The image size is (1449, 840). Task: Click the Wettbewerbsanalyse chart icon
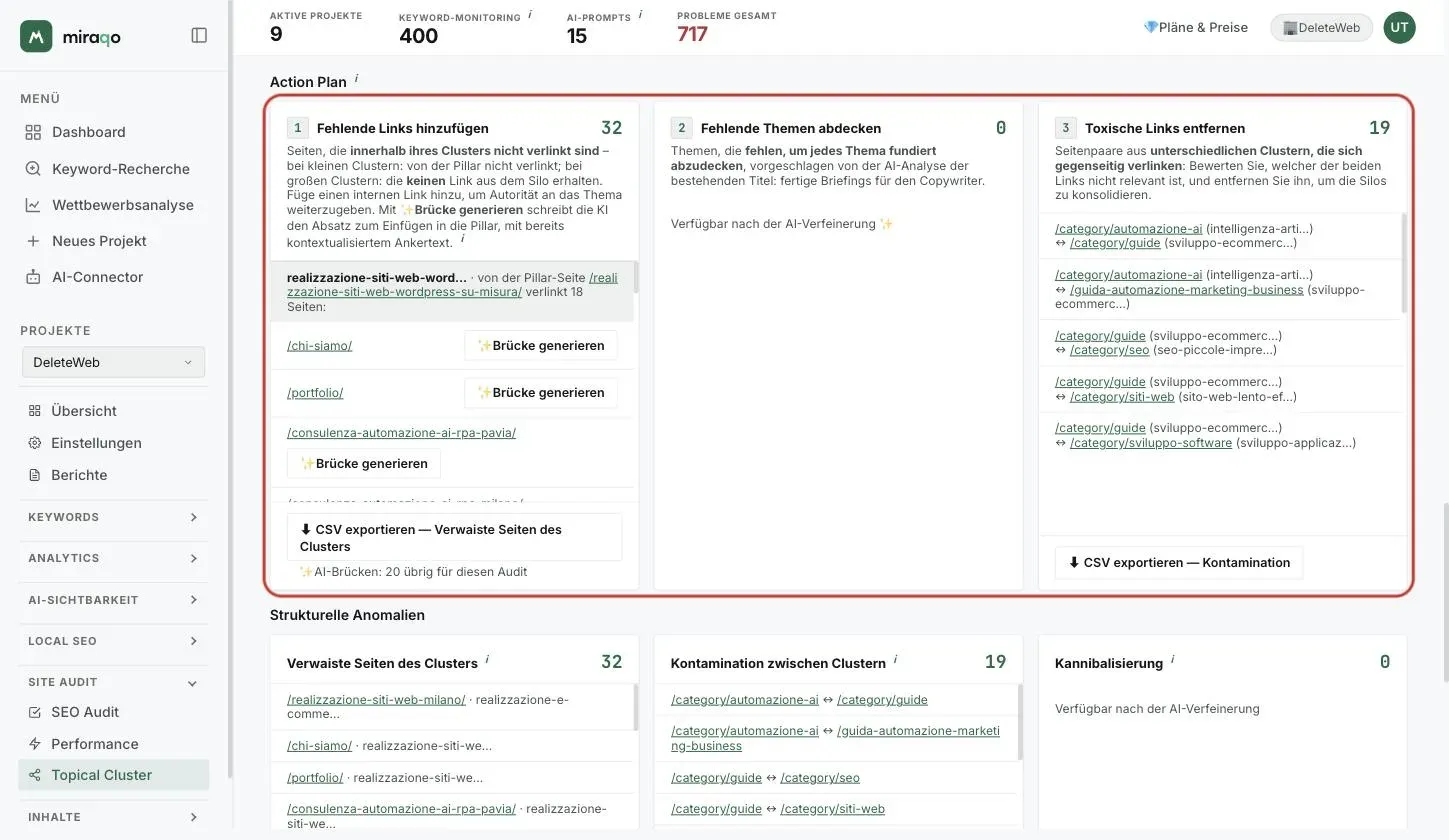coord(33,205)
